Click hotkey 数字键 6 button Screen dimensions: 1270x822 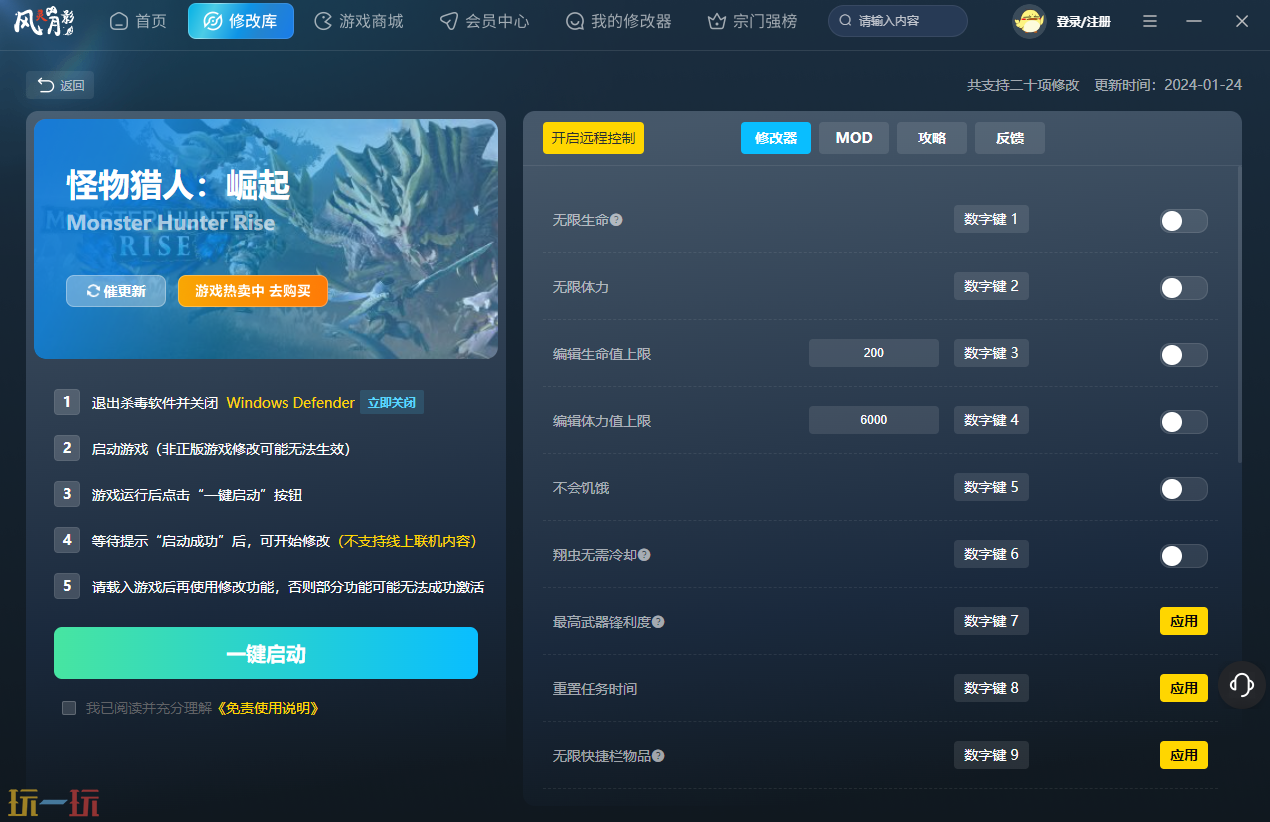991,554
